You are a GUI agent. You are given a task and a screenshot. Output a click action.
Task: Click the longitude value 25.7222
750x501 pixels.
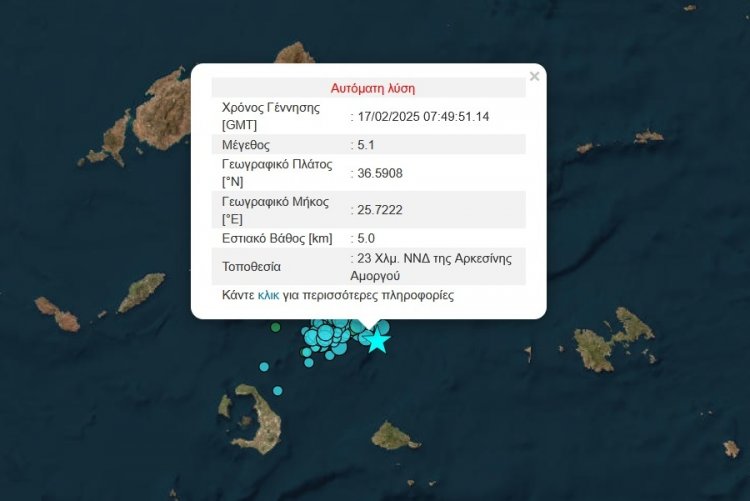click(380, 209)
